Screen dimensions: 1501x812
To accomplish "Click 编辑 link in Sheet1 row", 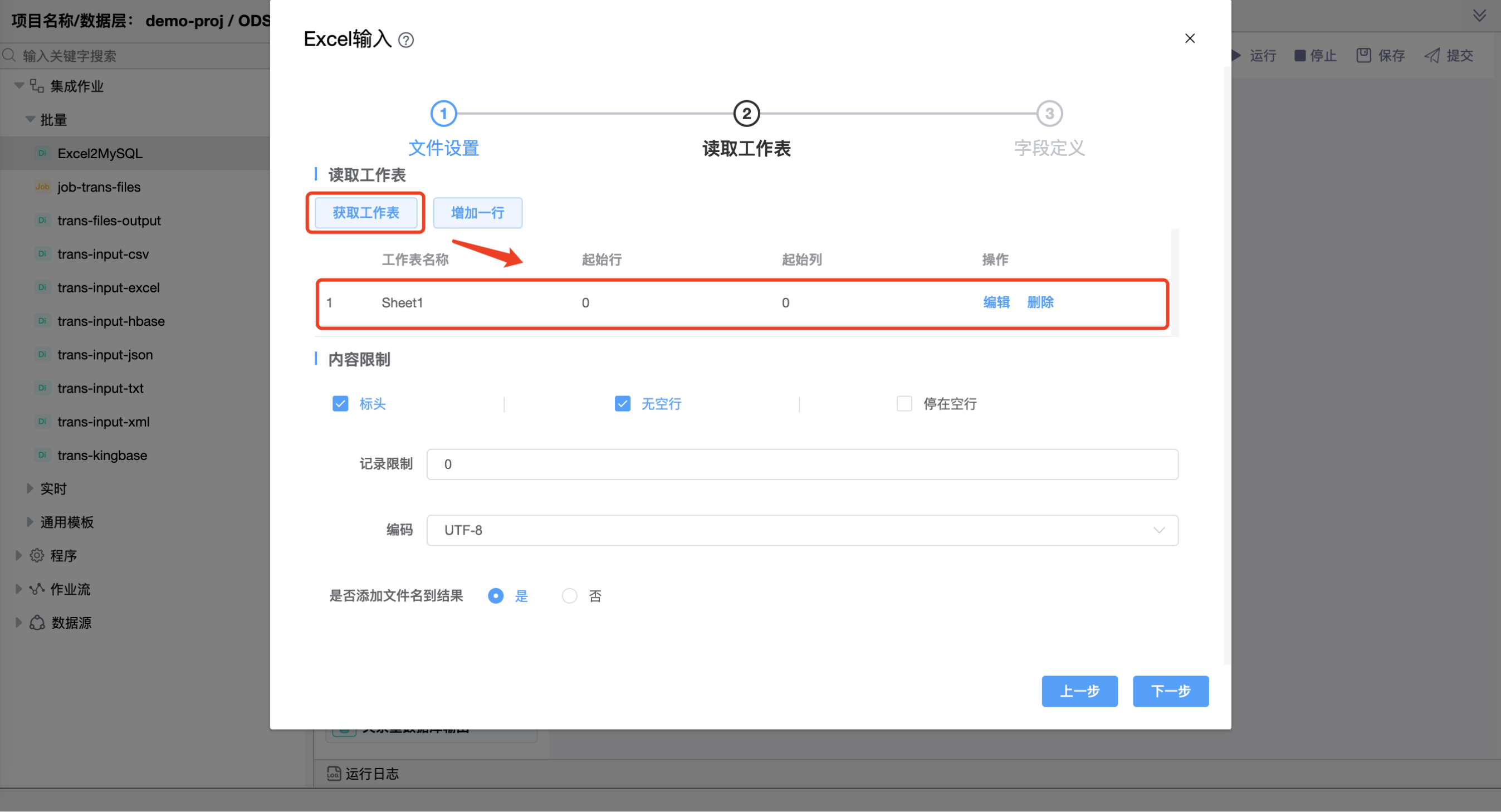I will (x=996, y=302).
